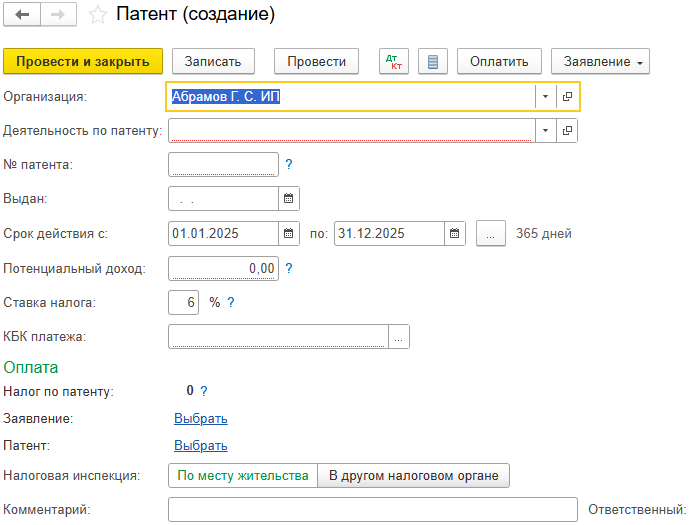Open calendar for Срок действия с date
690x525 pixels.
pyautogui.click(x=289, y=233)
